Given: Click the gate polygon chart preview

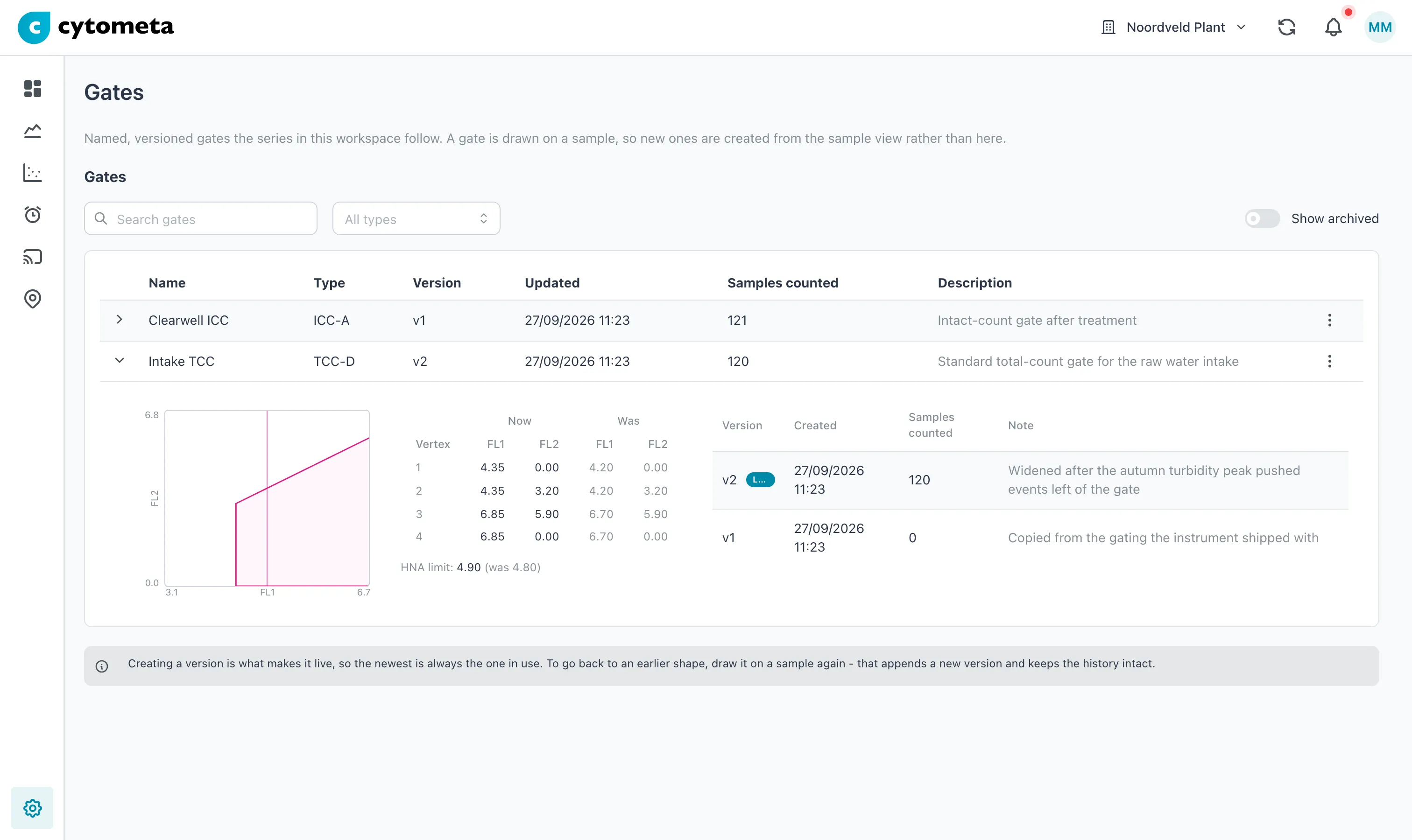Looking at the screenshot, I should coord(267,498).
